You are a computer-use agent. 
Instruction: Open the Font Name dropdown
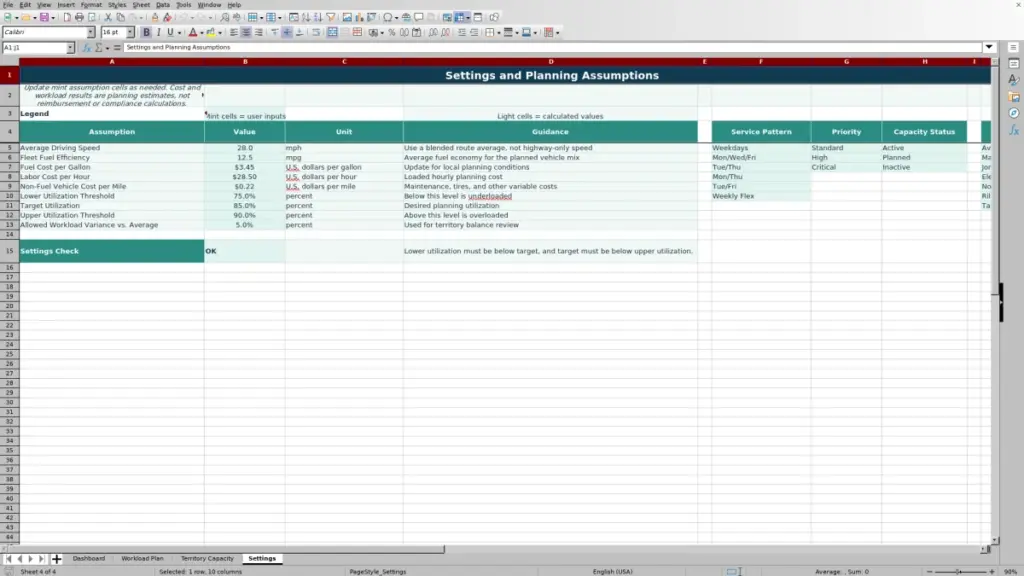(x=90, y=32)
